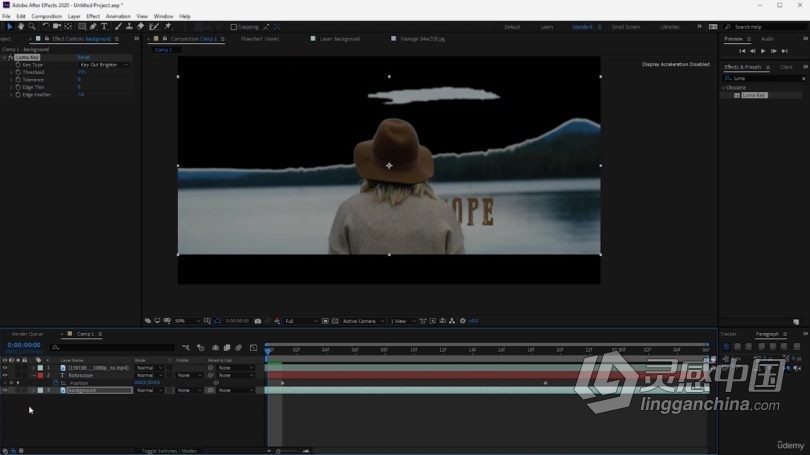Screen dimensions: 810x455
Task: Switch to the Render Queue tab
Action: point(27,334)
